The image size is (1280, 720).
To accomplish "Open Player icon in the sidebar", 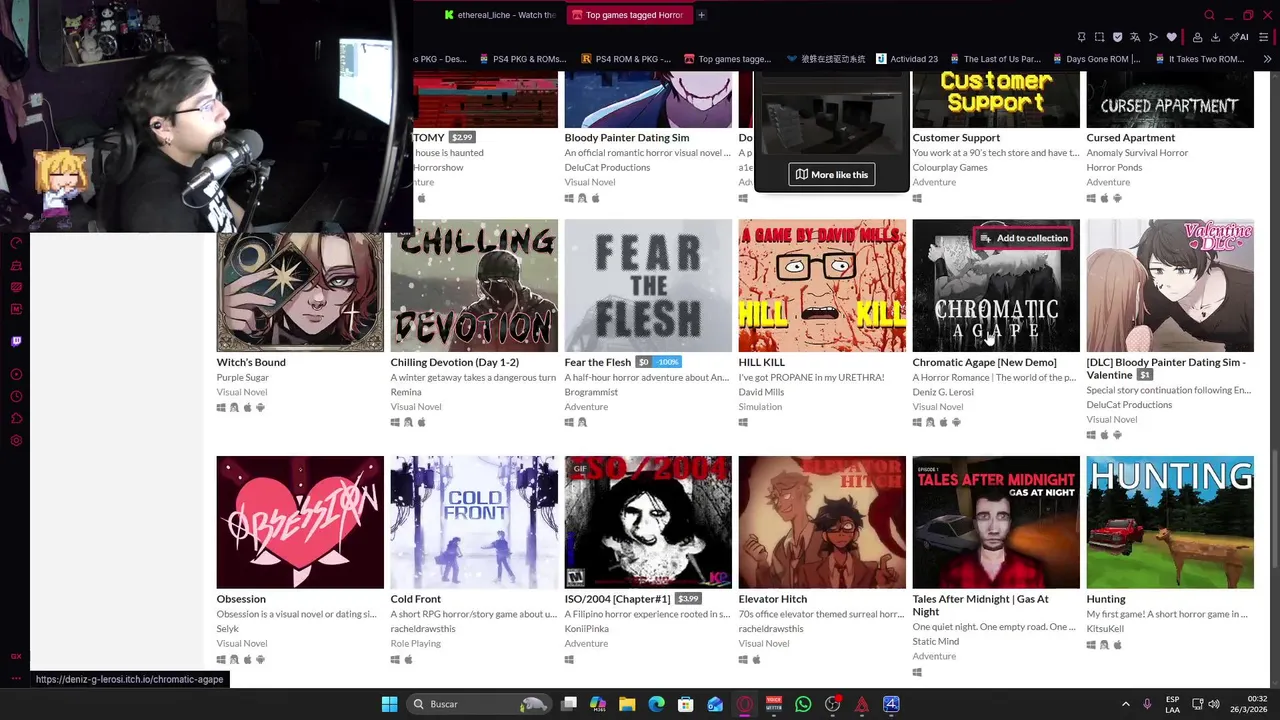I will point(16,374).
